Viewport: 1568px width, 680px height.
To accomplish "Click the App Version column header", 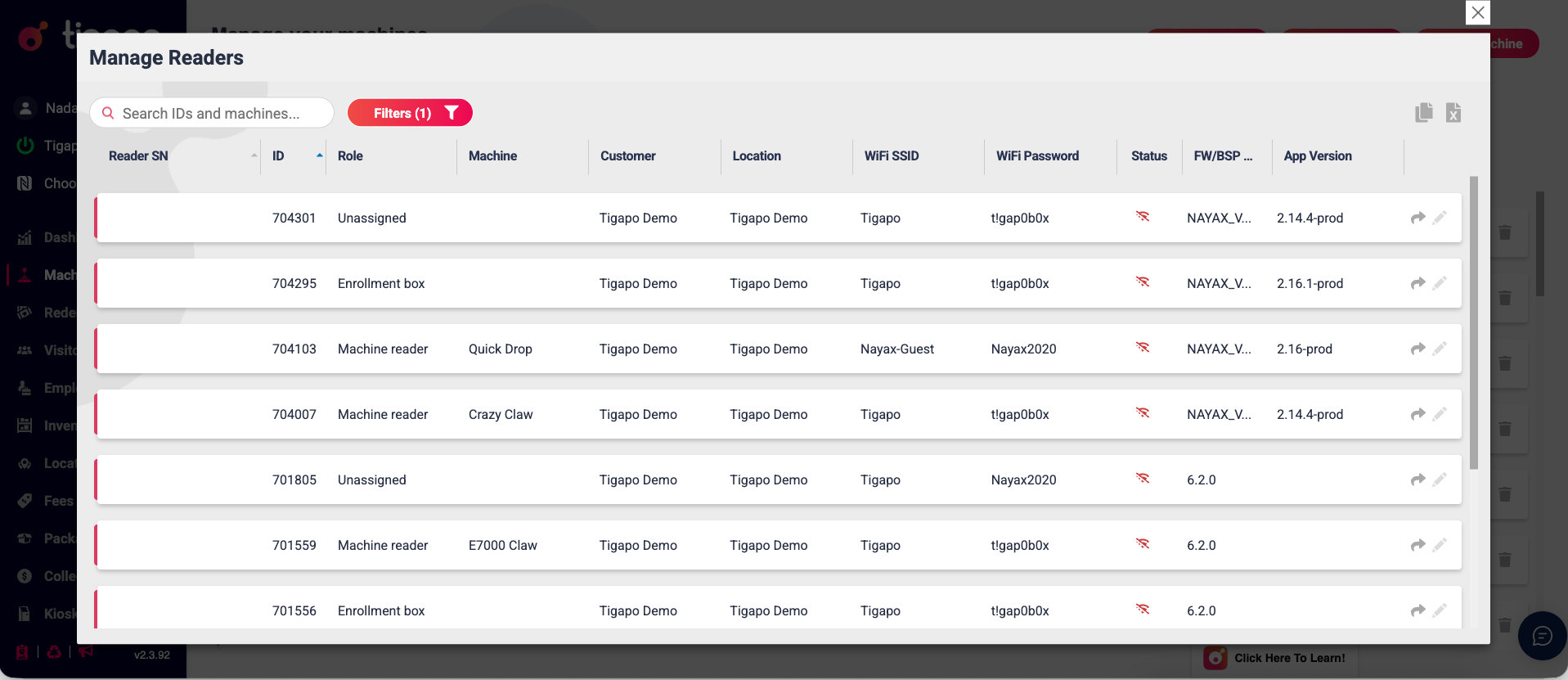I will point(1317,156).
